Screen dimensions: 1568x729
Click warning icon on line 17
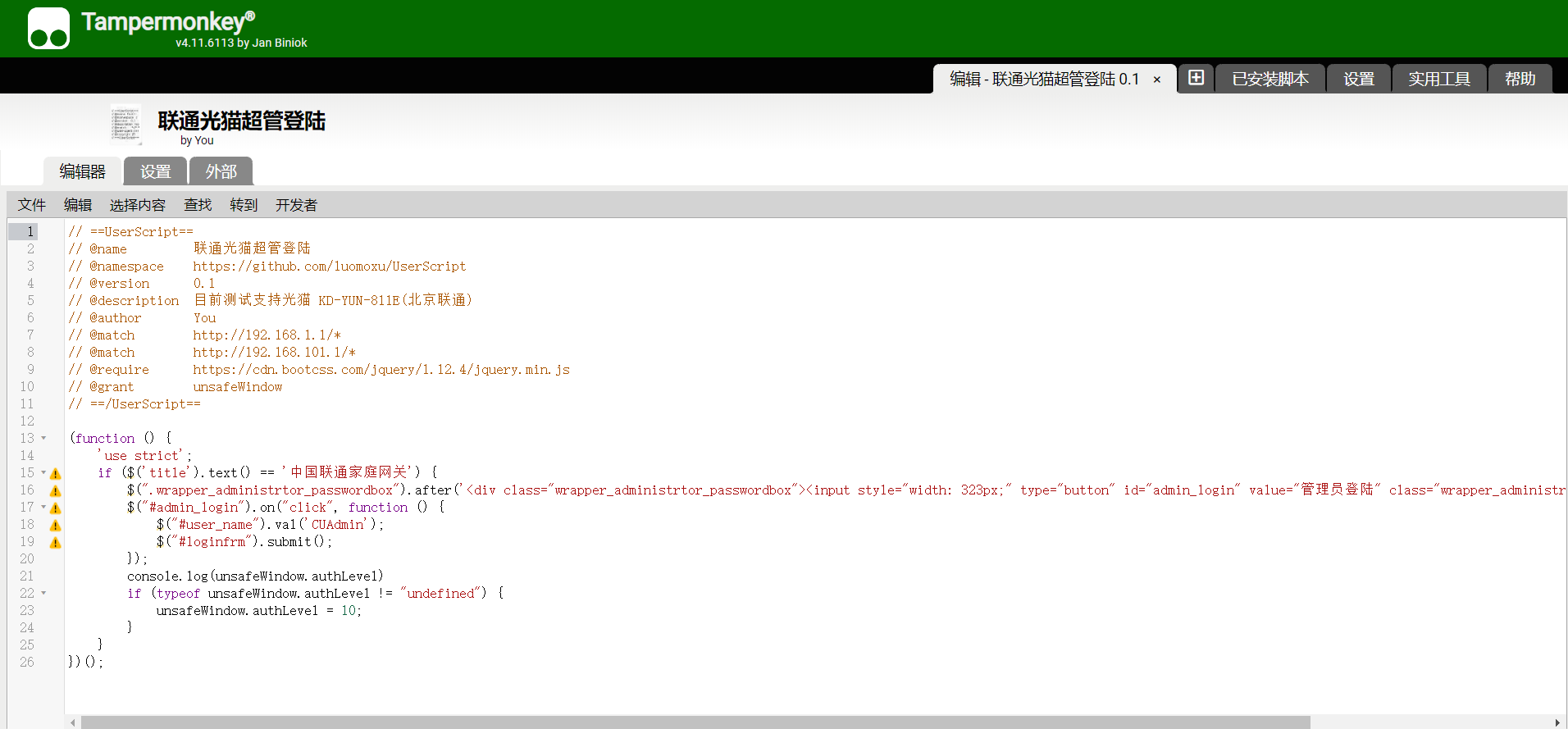[x=56, y=508]
